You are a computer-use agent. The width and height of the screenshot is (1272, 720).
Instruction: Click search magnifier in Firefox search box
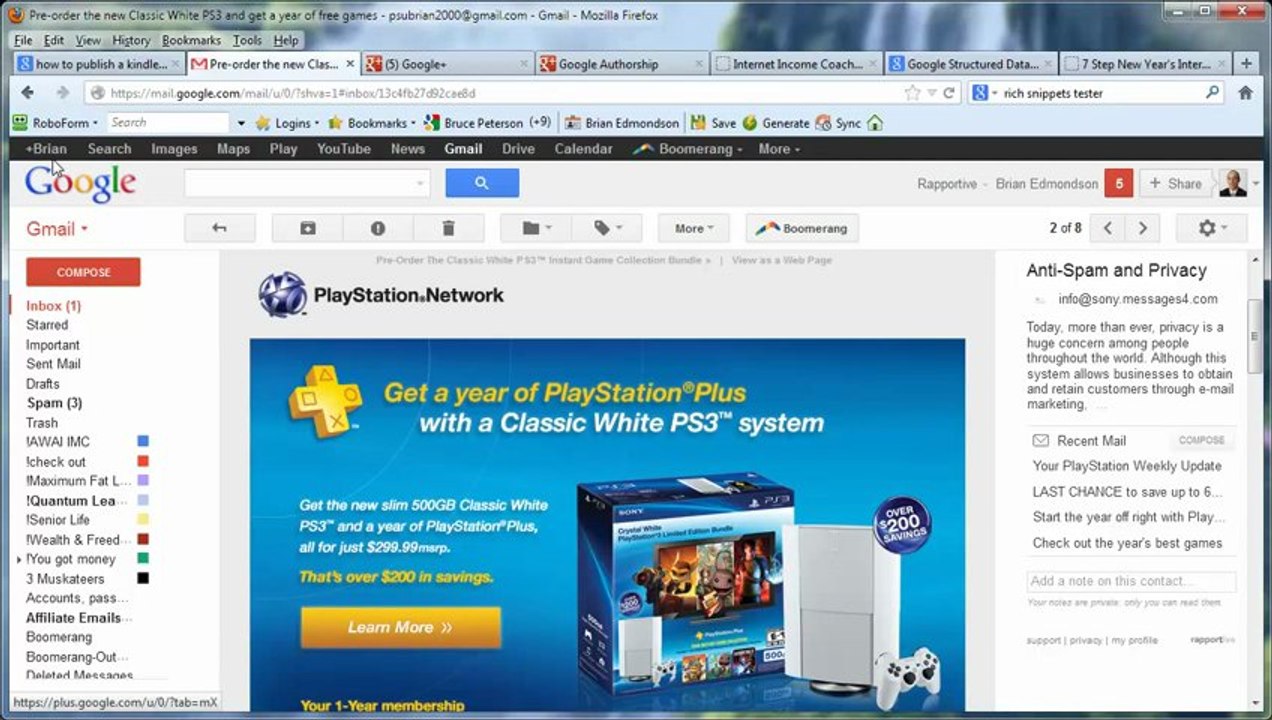1212,93
